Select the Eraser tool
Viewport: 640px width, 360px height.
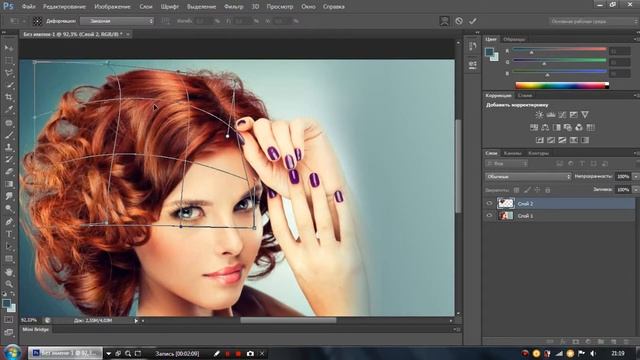pyautogui.click(x=9, y=172)
